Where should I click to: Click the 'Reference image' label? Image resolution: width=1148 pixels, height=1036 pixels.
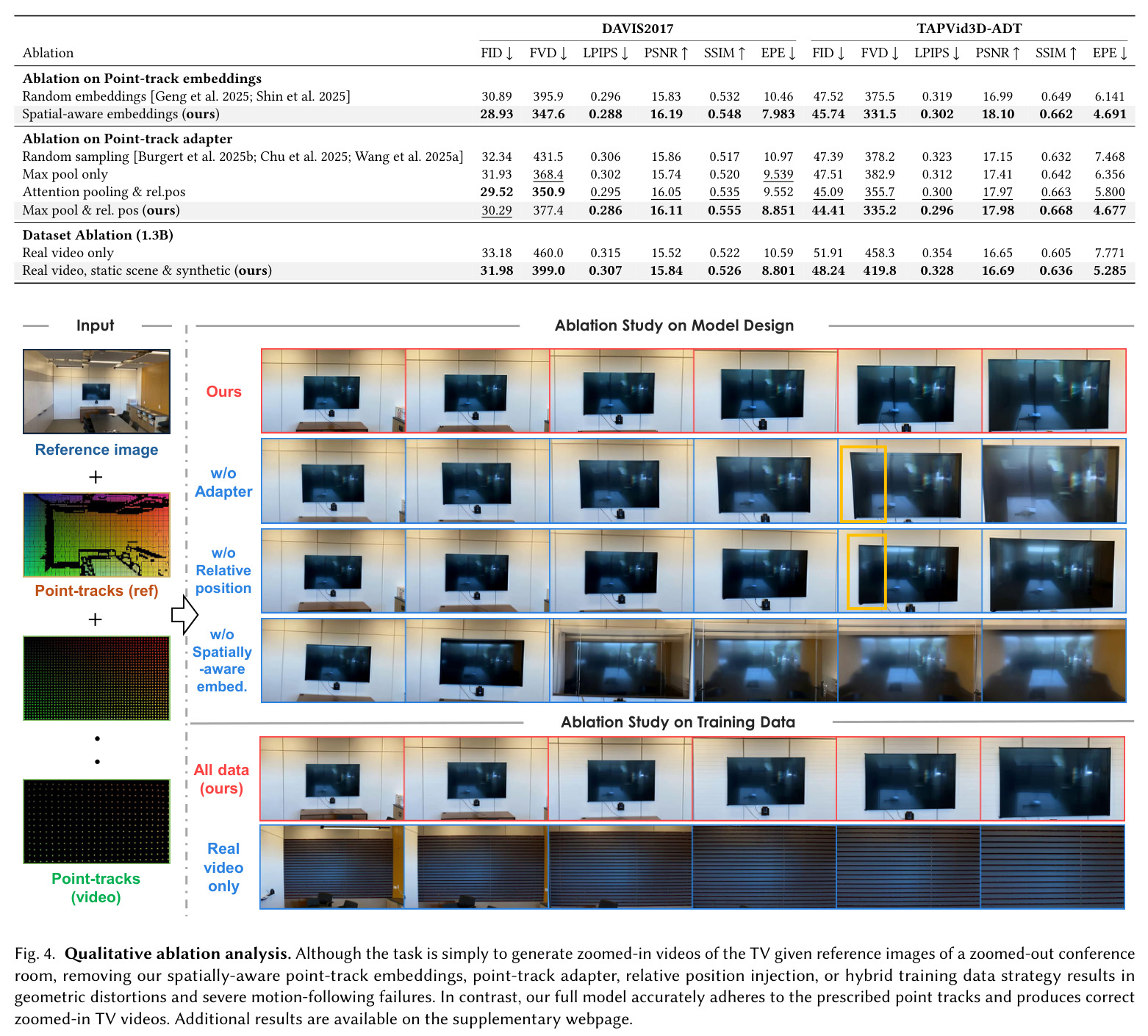coord(96,450)
